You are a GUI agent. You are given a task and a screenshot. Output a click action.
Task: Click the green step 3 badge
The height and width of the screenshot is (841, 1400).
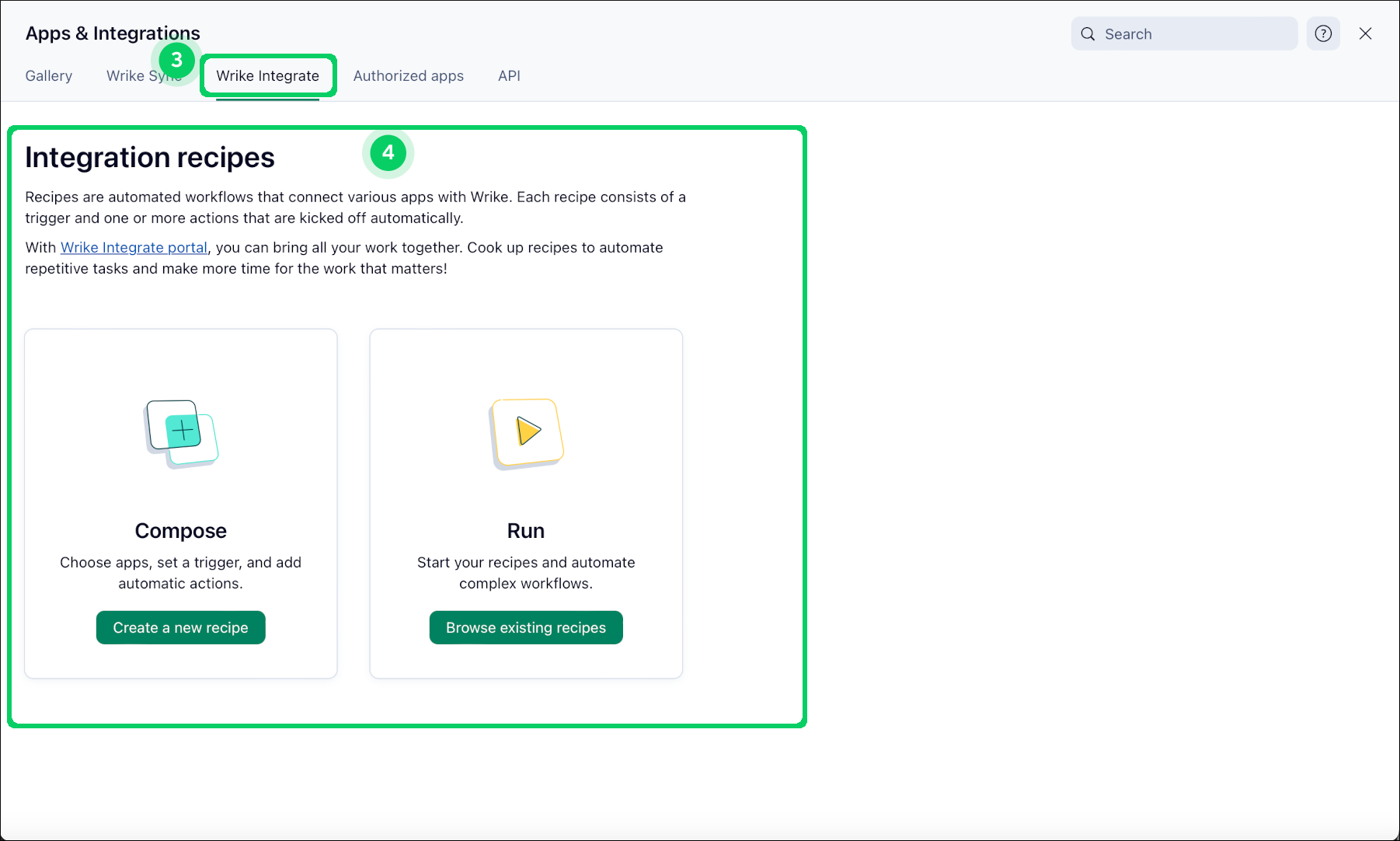click(176, 60)
